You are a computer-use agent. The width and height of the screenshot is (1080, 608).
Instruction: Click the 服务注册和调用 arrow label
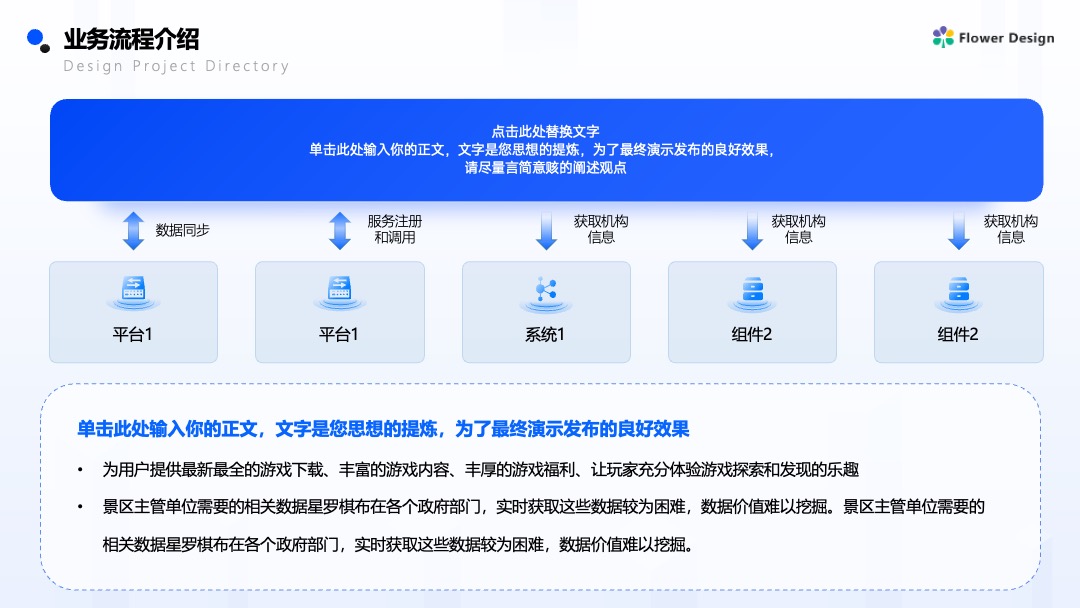click(395, 229)
